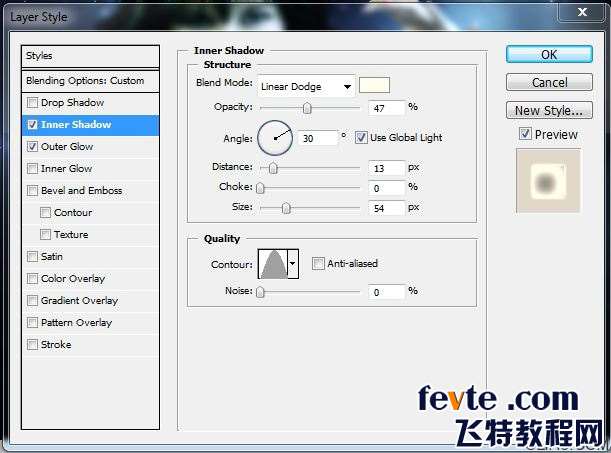Enable the Stroke checkbox
The width and height of the screenshot is (611, 453).
tap(32, 345)
